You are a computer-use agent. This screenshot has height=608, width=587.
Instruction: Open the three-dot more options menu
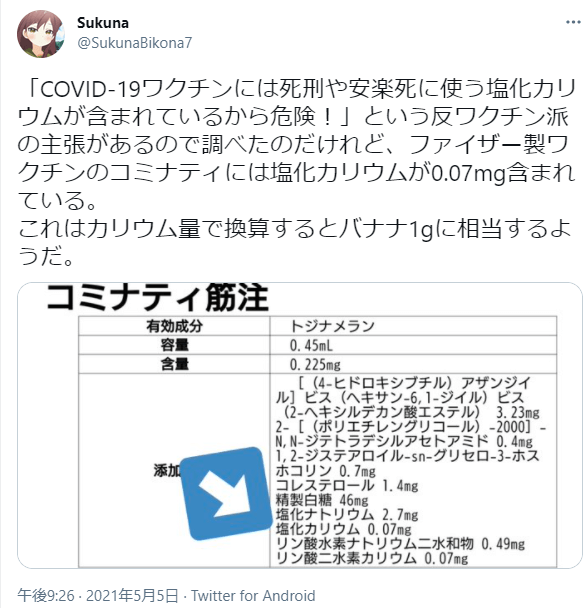point(573,22)
